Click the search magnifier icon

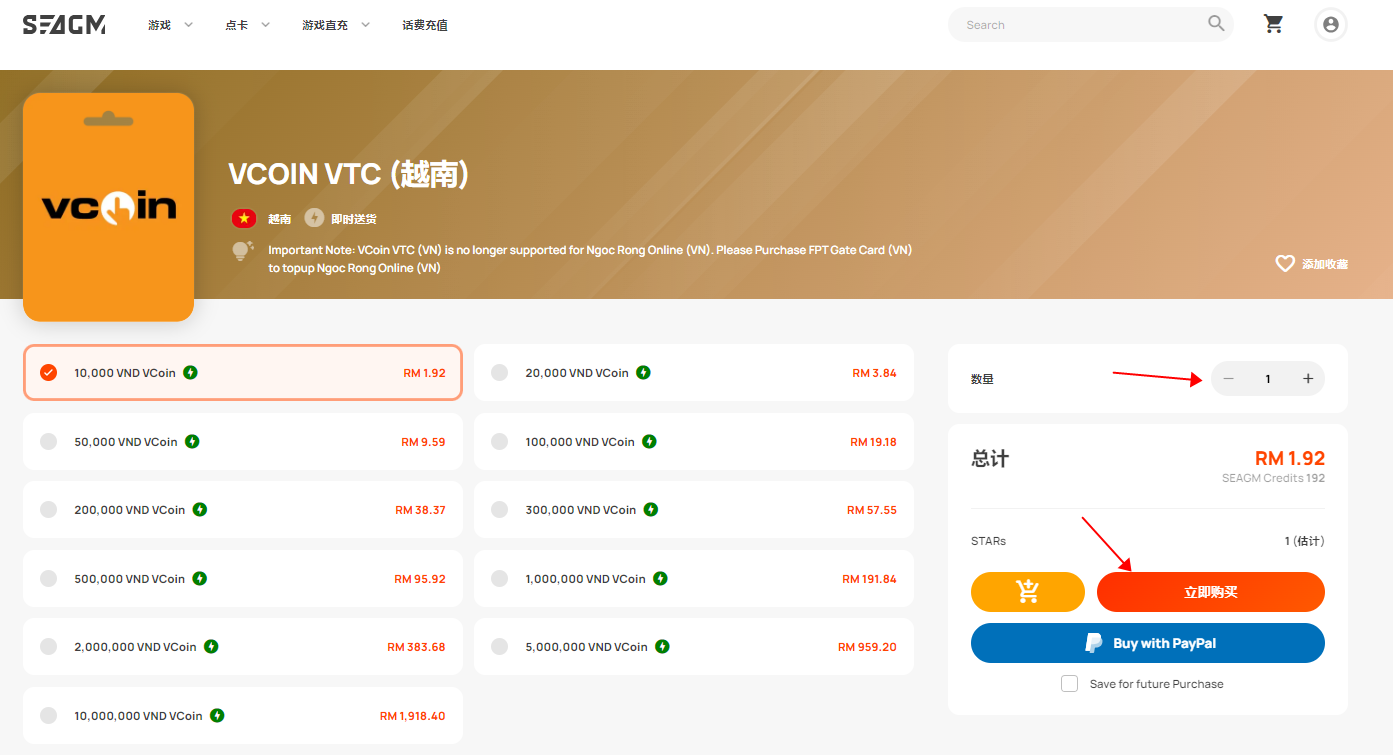pyautogui.click(x=1216, y=23)
